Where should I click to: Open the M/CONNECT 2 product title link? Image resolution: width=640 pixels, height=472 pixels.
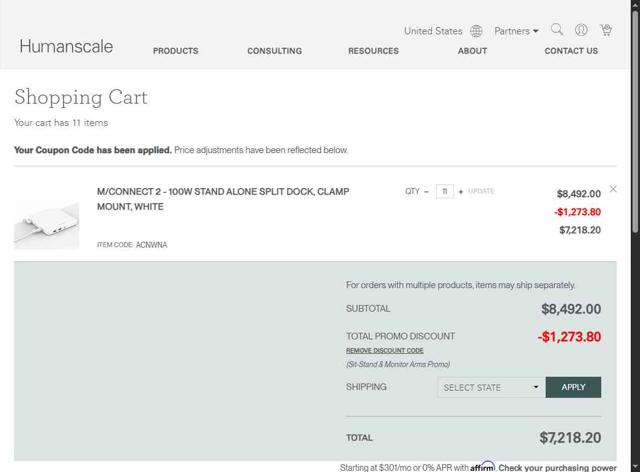point(223,199)
